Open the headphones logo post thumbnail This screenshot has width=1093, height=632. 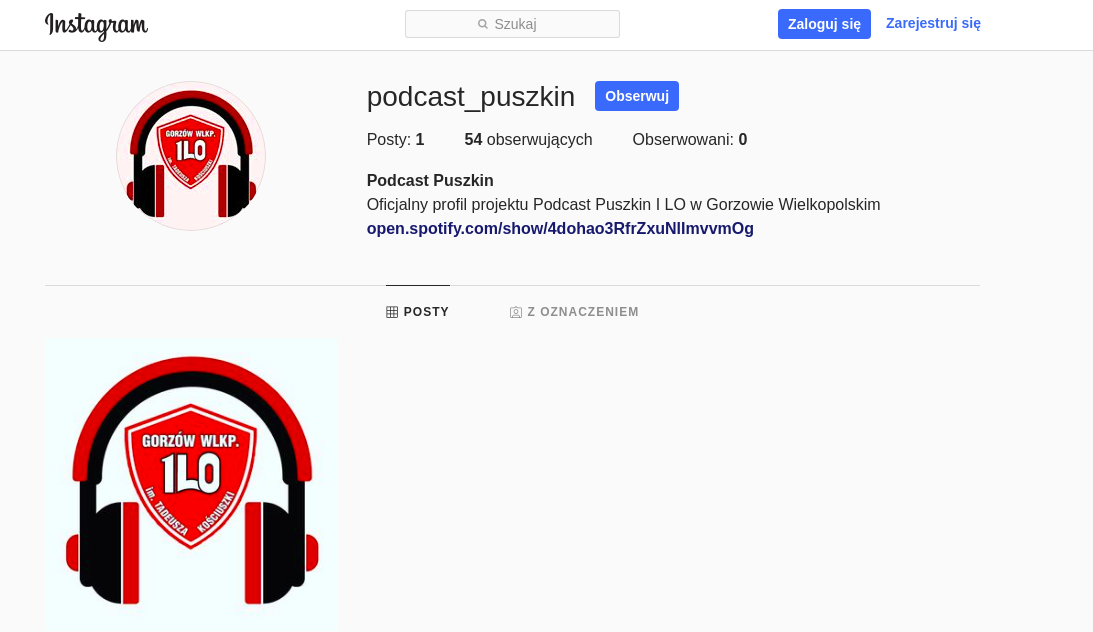point(192,486)
